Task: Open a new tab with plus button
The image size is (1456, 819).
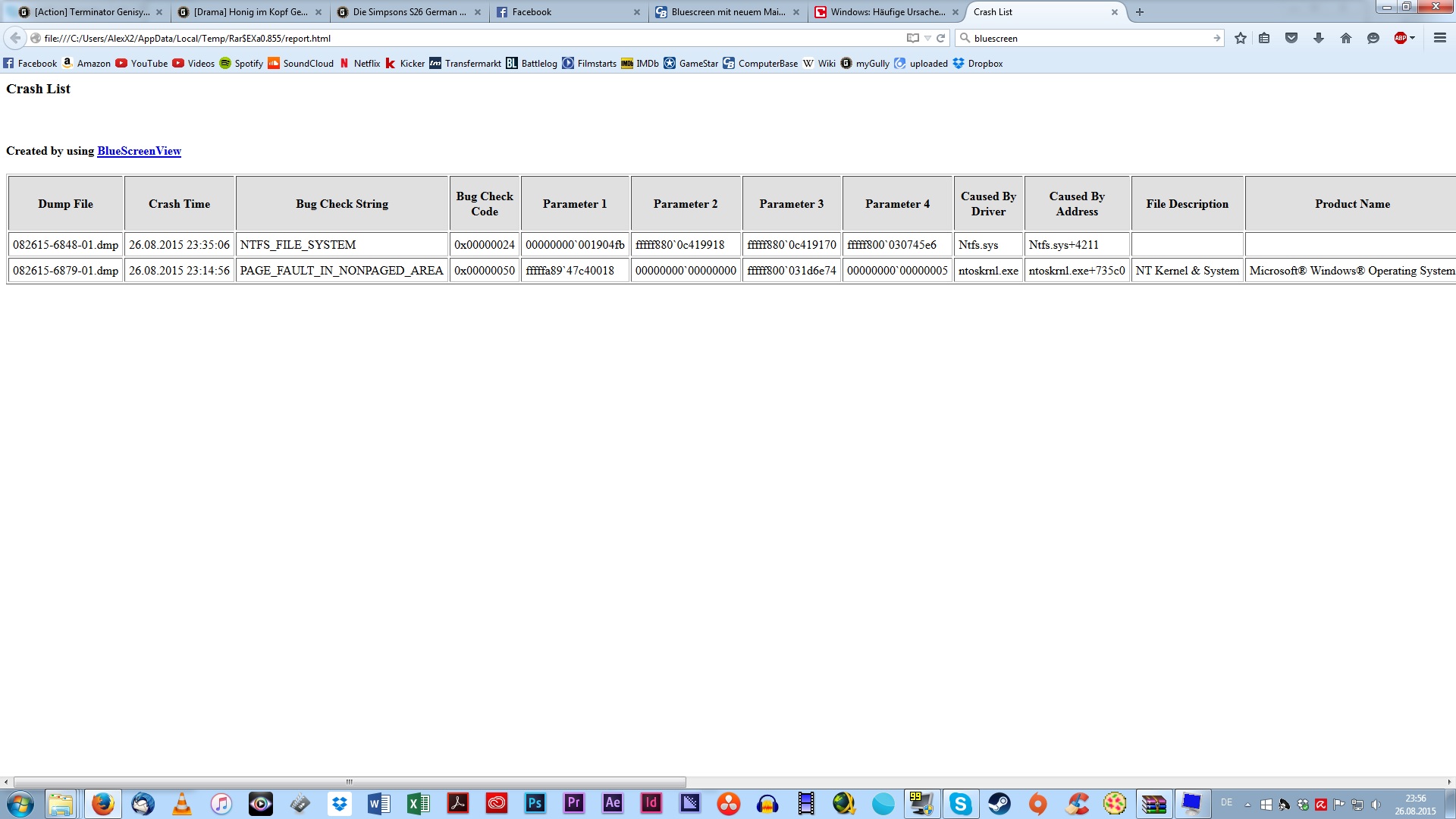Action: pyautogui.click(x=1139, y=12)
